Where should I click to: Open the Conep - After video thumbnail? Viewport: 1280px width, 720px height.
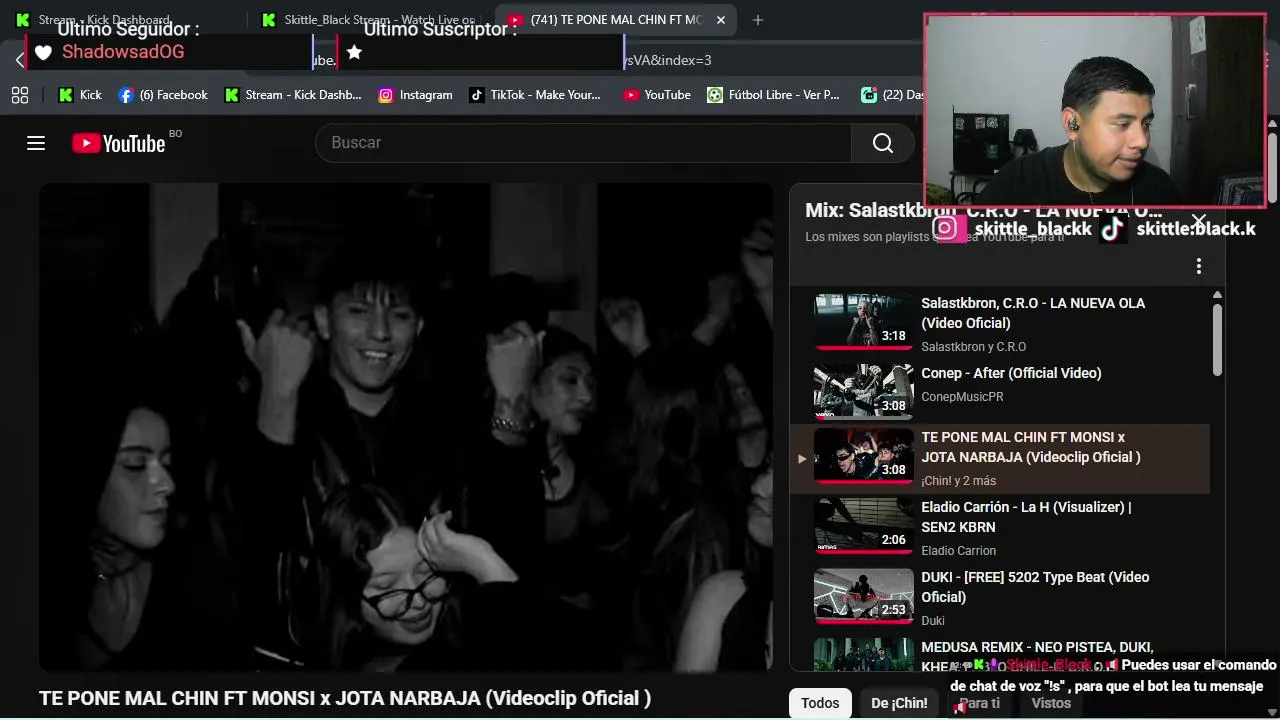864,392
